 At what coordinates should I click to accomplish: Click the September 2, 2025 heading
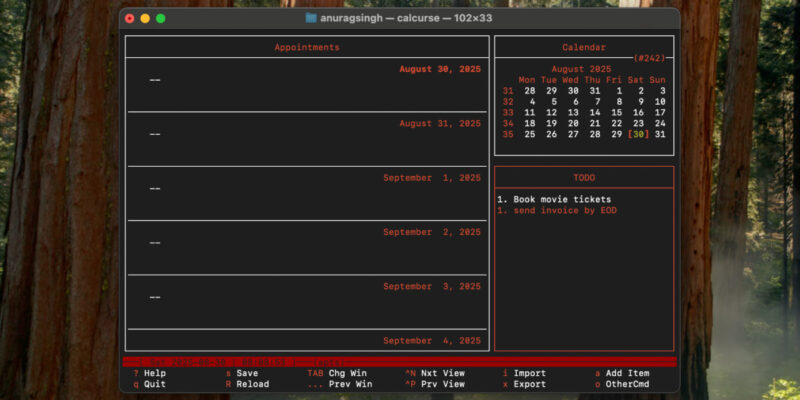[x=432, y=232]
